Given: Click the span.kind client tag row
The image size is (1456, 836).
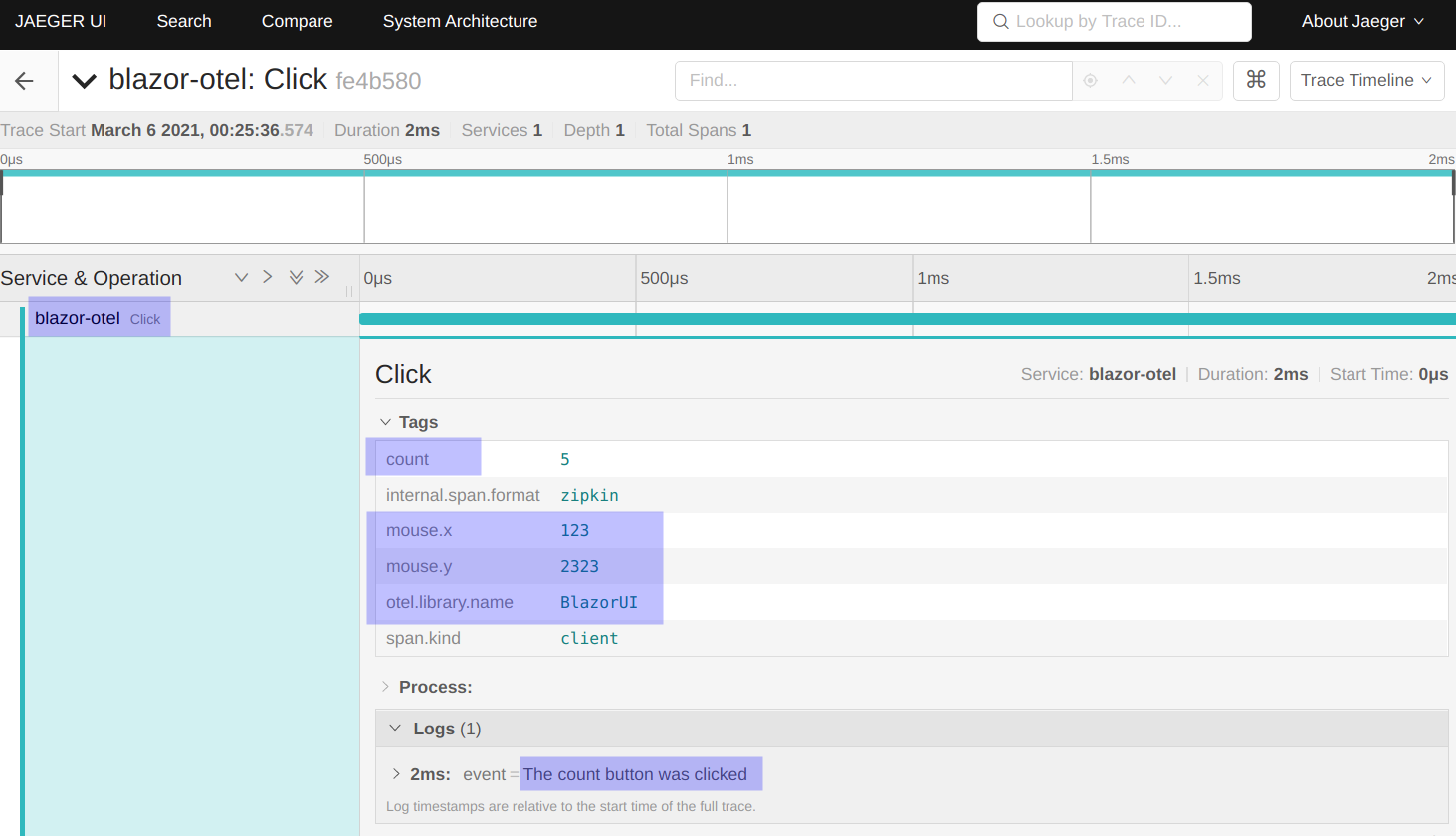Looking at the screenshot, I should pos(912,638).
